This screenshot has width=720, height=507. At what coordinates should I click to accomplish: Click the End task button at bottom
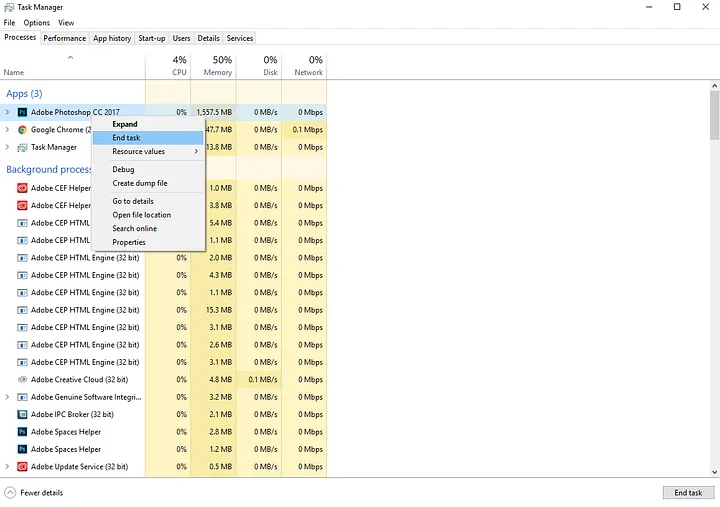click(688, 493)
